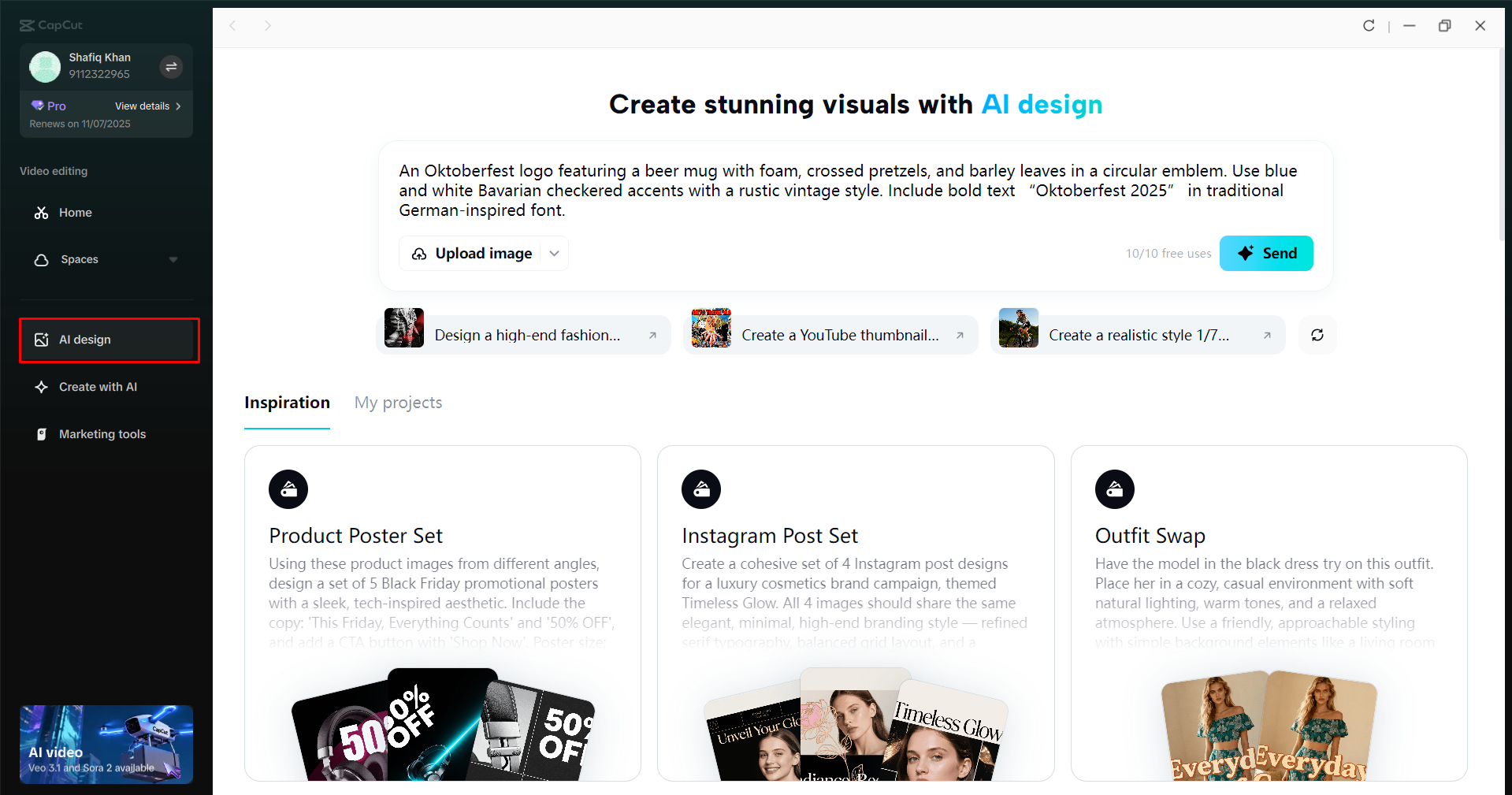Reload the page with the refresh icon
Screen dimensions: 1512x795
[x=1369, y=25]
